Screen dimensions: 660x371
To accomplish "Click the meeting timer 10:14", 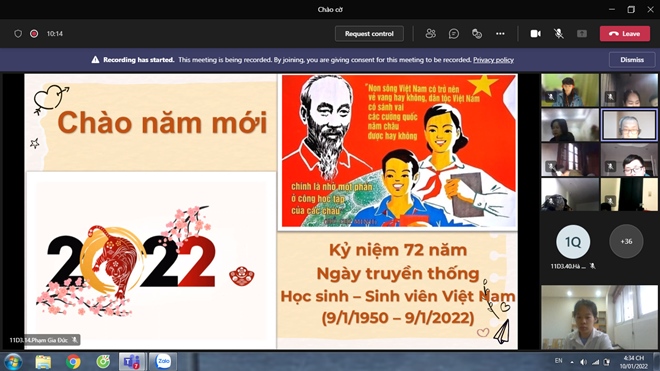I will click(x=55, y=34).
